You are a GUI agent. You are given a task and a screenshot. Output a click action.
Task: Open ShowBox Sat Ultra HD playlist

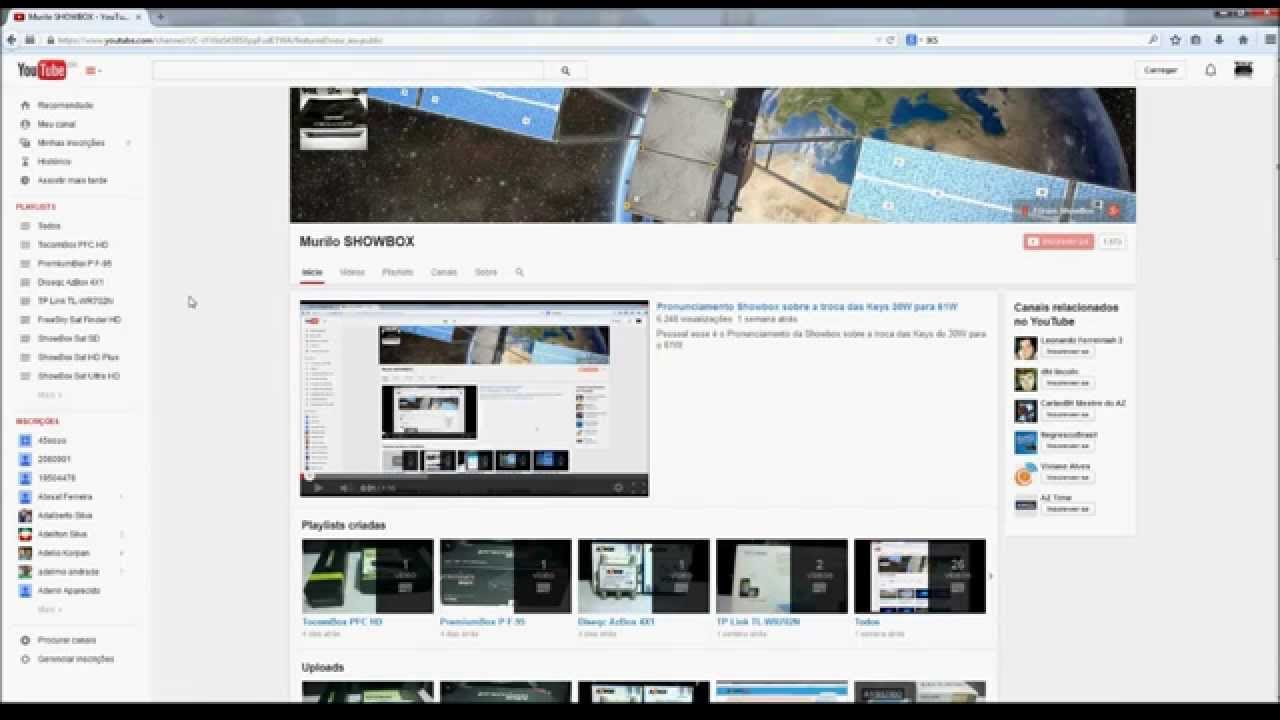tap(78, 376)
